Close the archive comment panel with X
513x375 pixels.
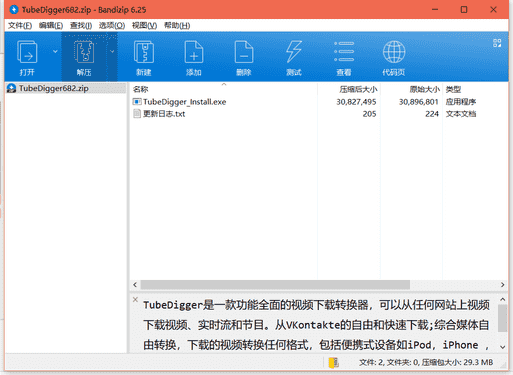pos(135,299)
